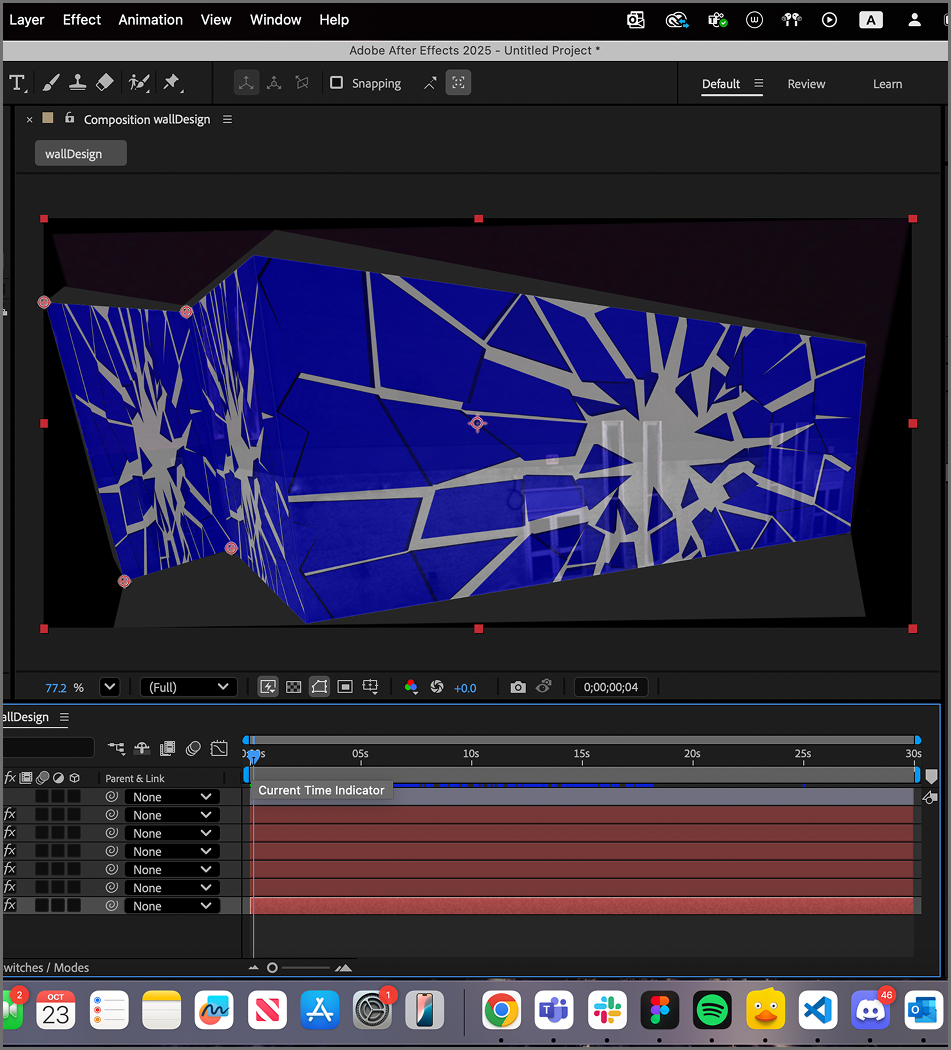Screen dimensions: 951x1050
Task: Open the Animation menu
Action: tap(150, 19)
